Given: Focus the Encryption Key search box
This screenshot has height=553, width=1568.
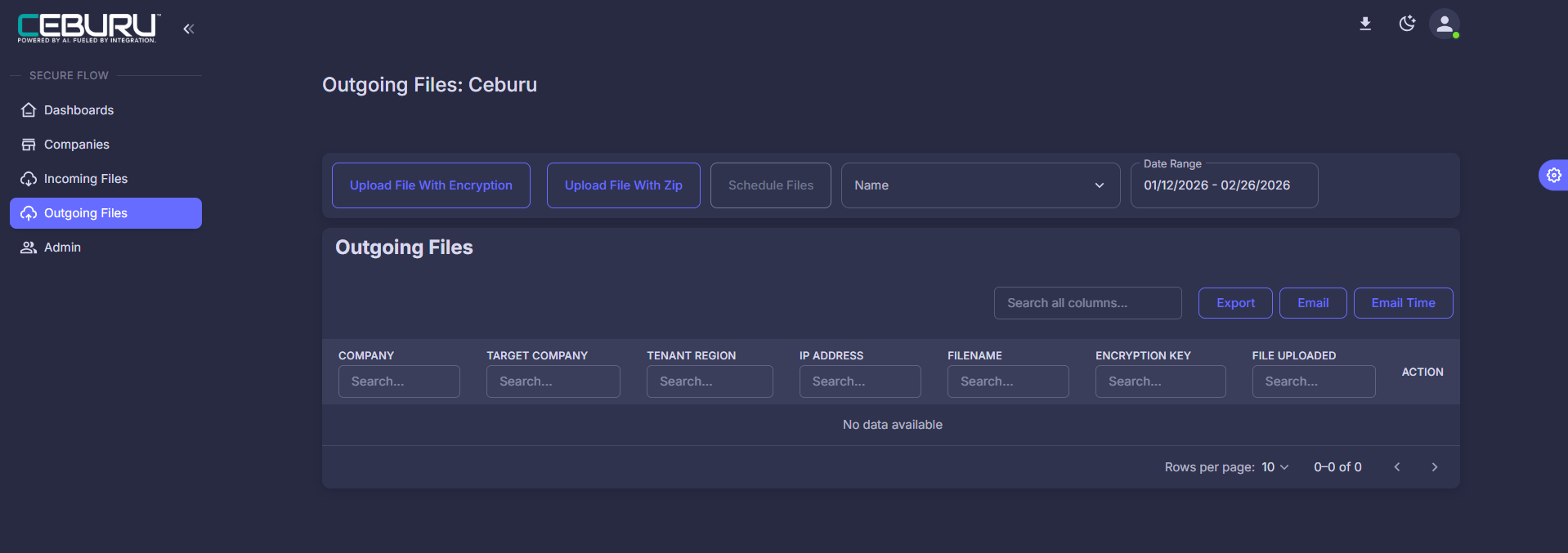Looking at the screenshot, I should tap(1161, 381).
